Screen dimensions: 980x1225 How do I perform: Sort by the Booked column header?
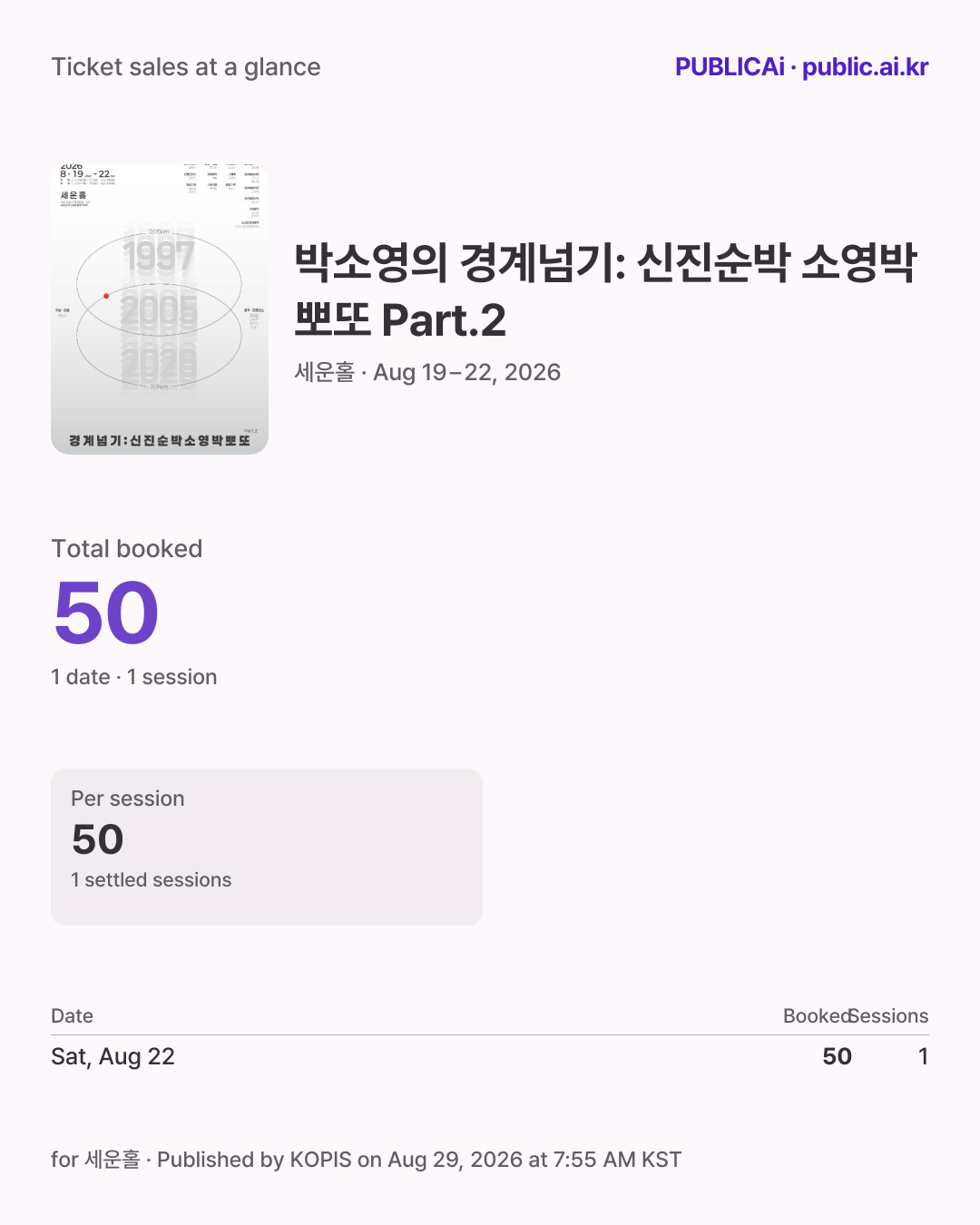[x=817, y=1015]
